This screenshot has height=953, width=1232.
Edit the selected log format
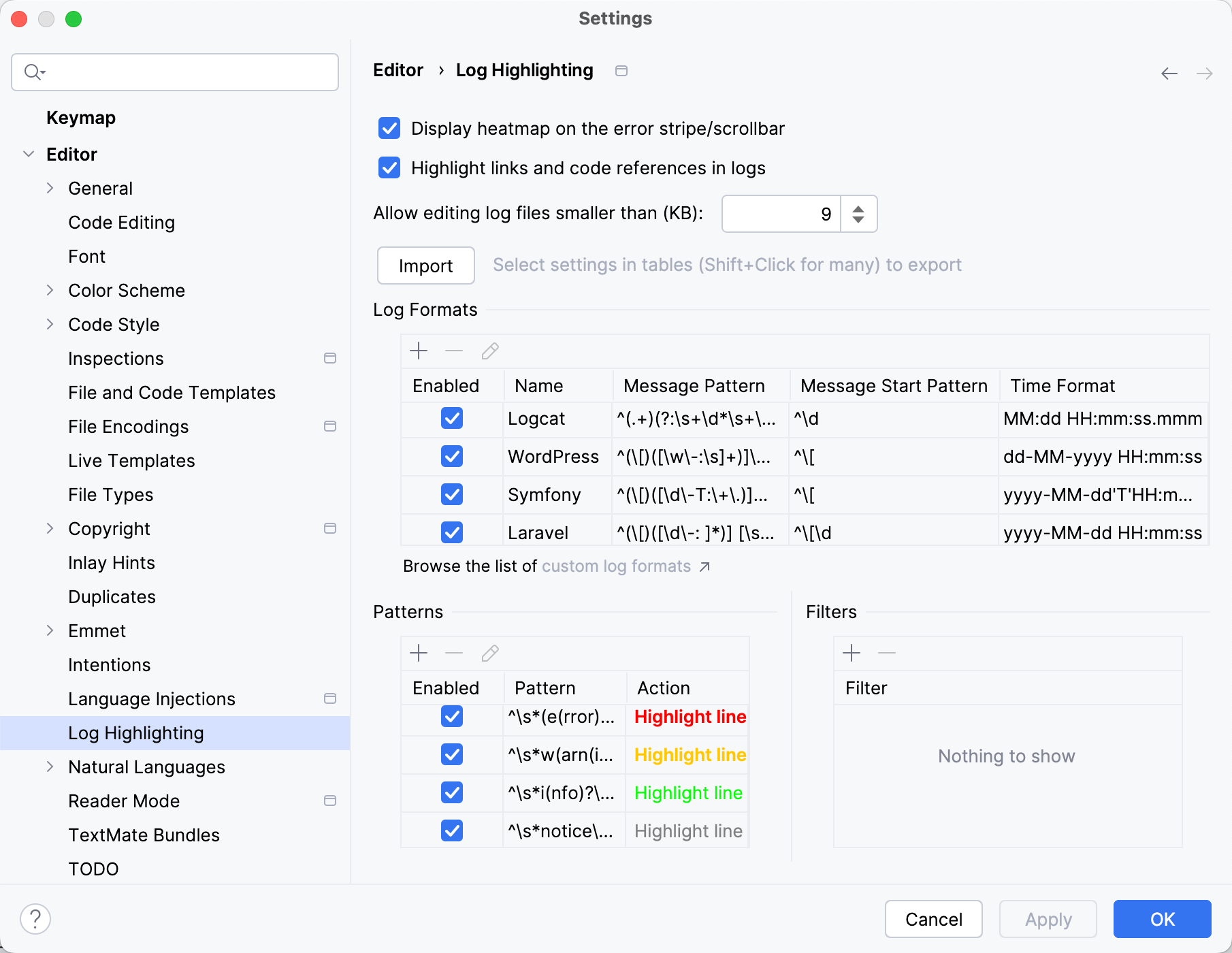tap(489, 351)
